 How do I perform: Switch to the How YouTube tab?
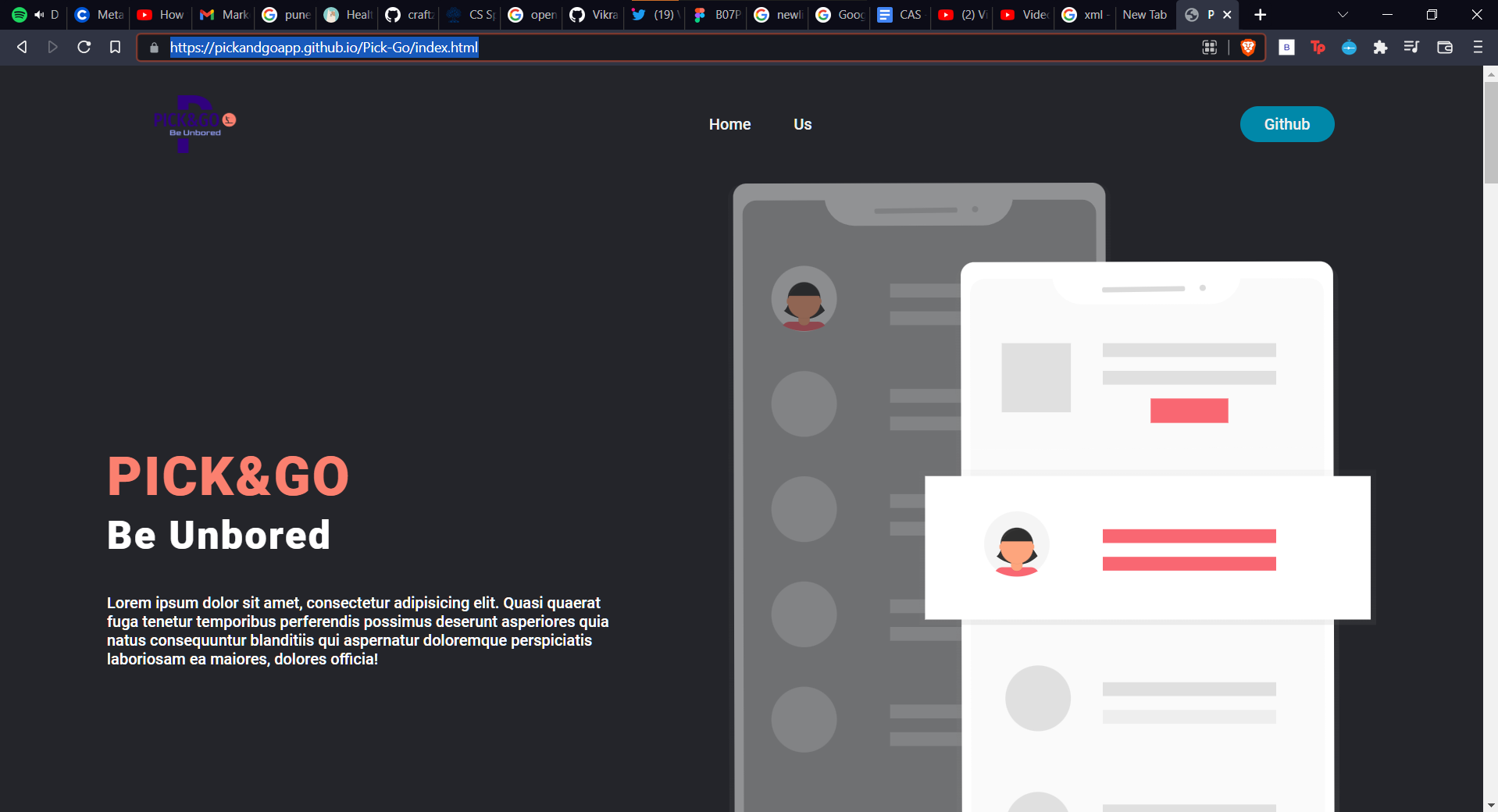point(160,15)
